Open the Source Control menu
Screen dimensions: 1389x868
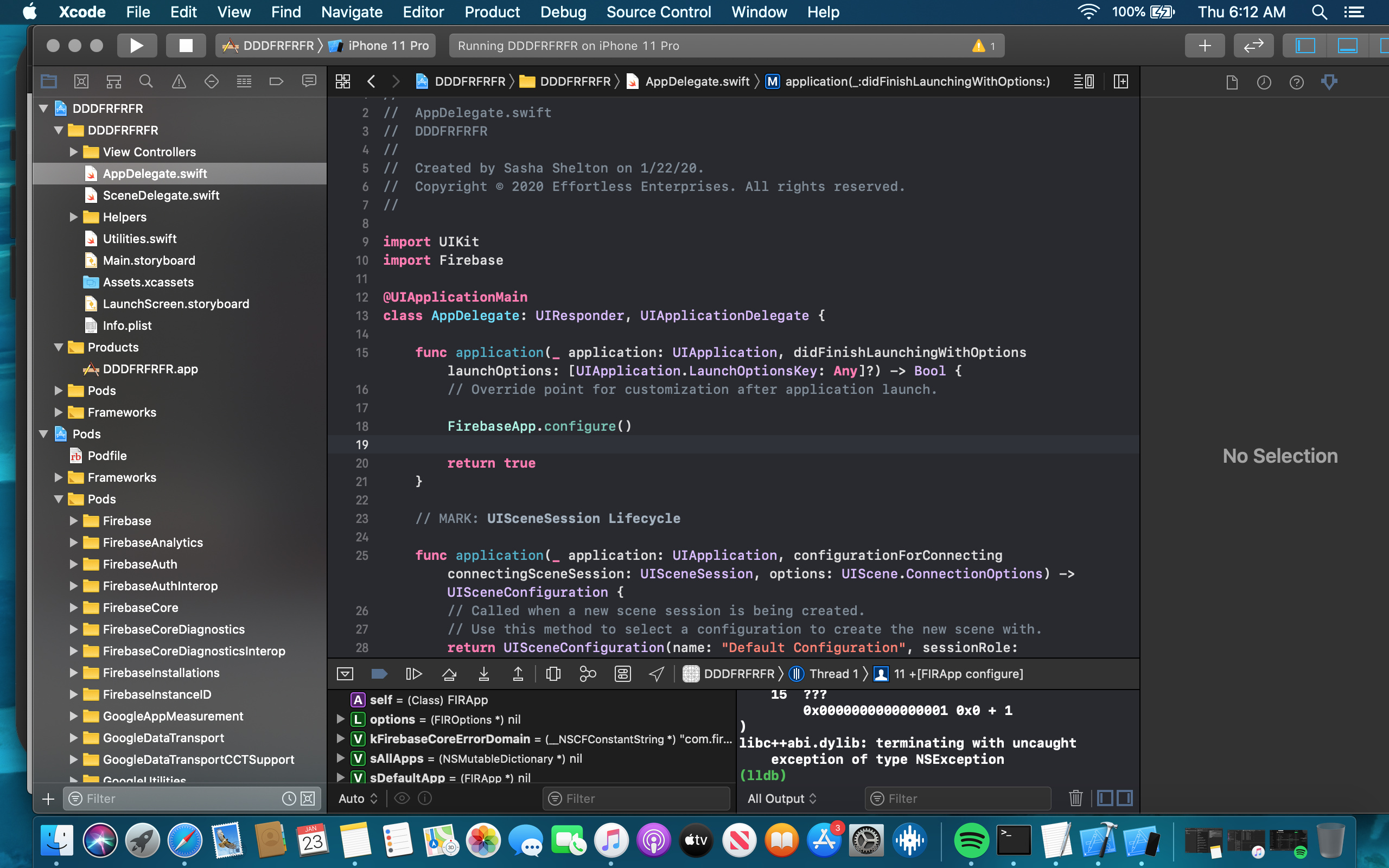(658, 12)
